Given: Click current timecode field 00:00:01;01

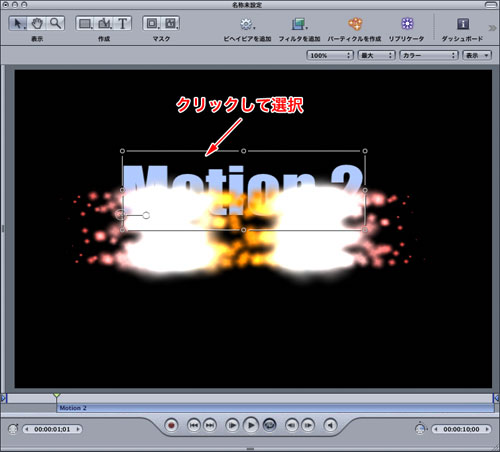Looking at the screenshot, I should [52, 429].
